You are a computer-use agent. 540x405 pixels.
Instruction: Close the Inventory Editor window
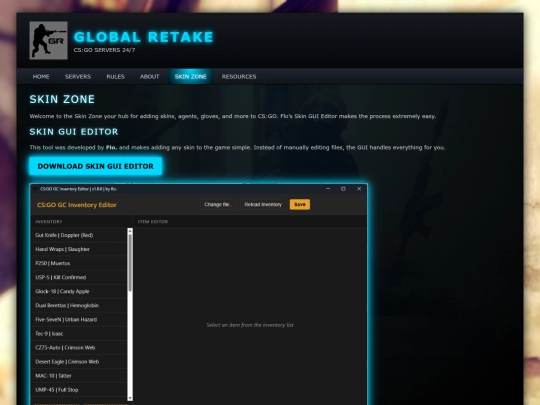tap(359, 189)
